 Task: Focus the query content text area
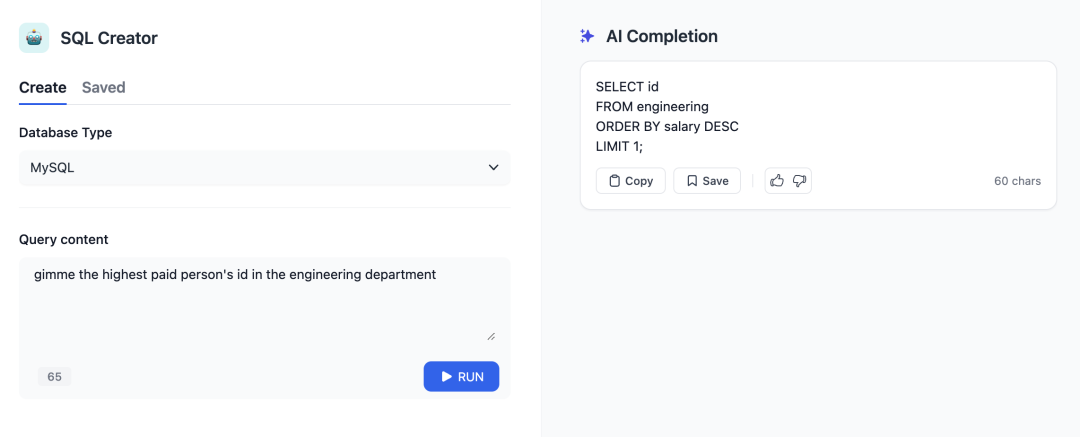[264, 300]
